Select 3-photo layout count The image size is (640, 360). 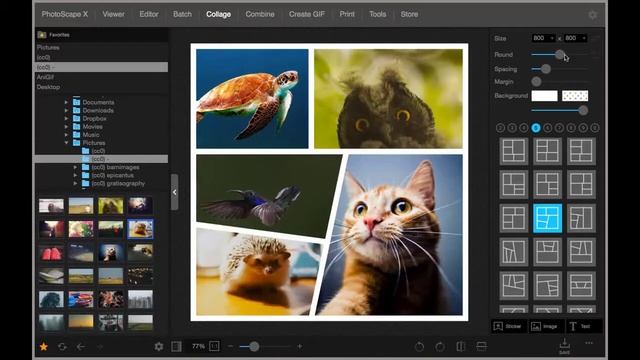(x=512, y=128)
